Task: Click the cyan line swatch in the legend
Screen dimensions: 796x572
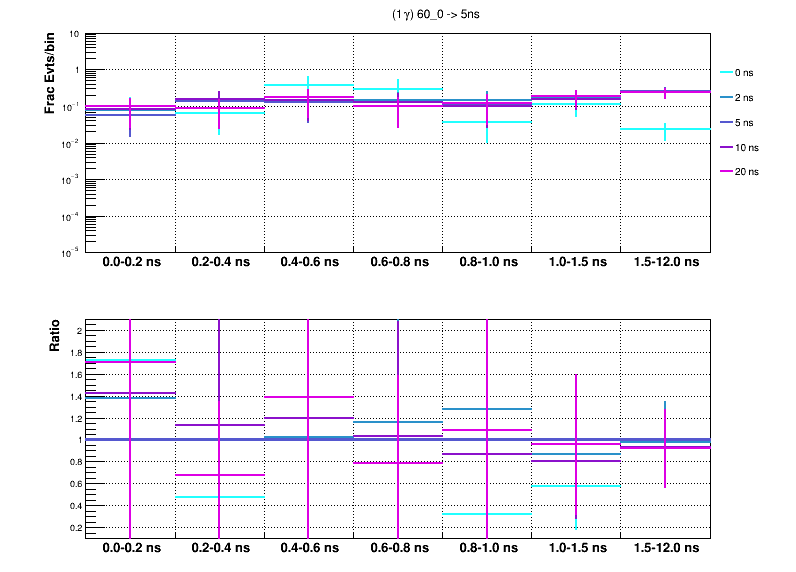Action: [x=727, y=73]
